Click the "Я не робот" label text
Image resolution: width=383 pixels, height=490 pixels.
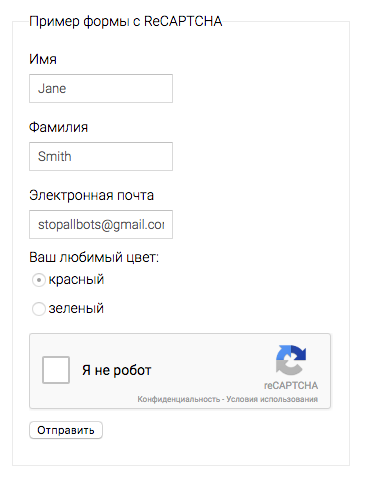pos(117,370)
